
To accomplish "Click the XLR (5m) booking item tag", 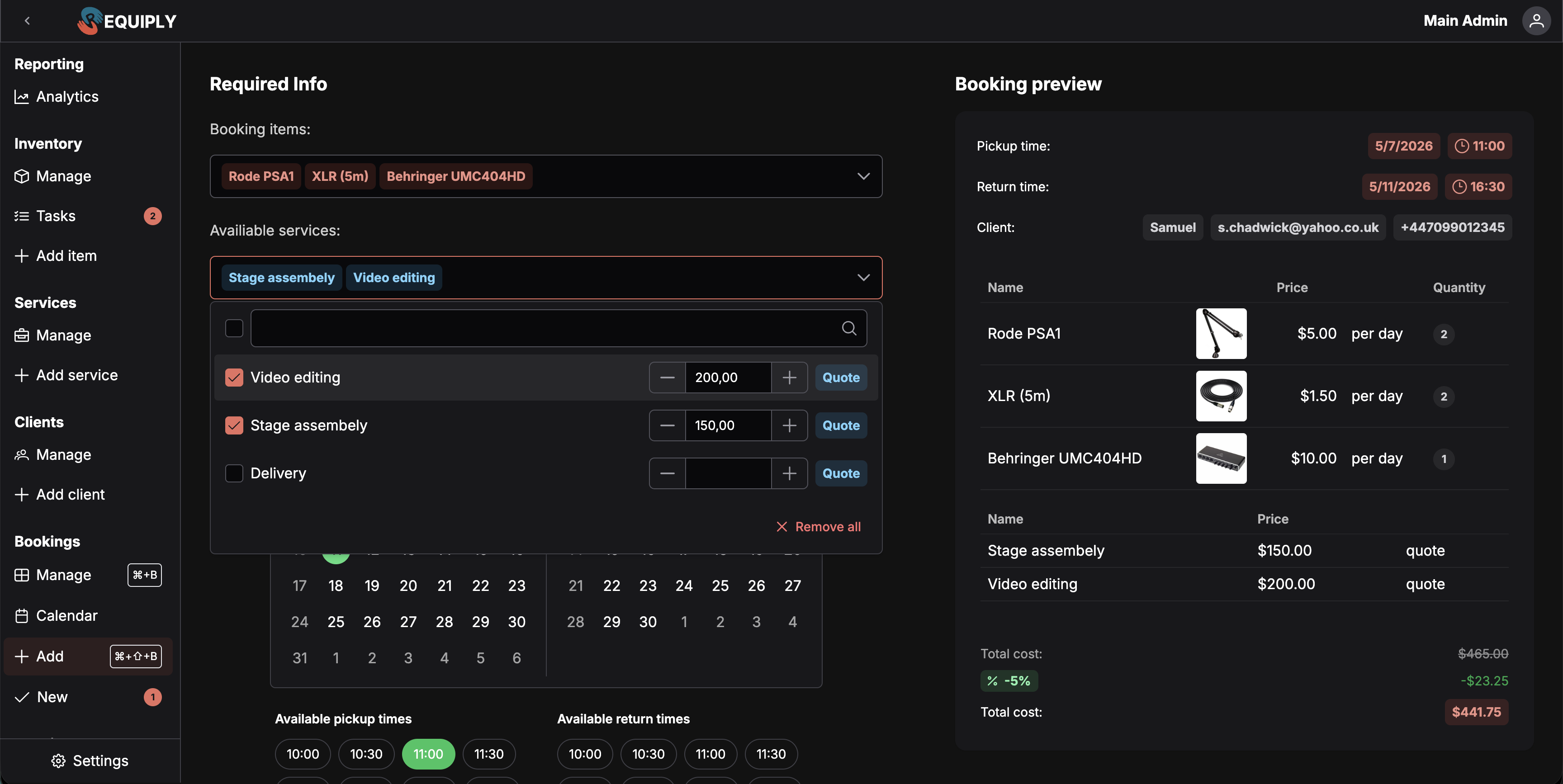I will [340, 176].
